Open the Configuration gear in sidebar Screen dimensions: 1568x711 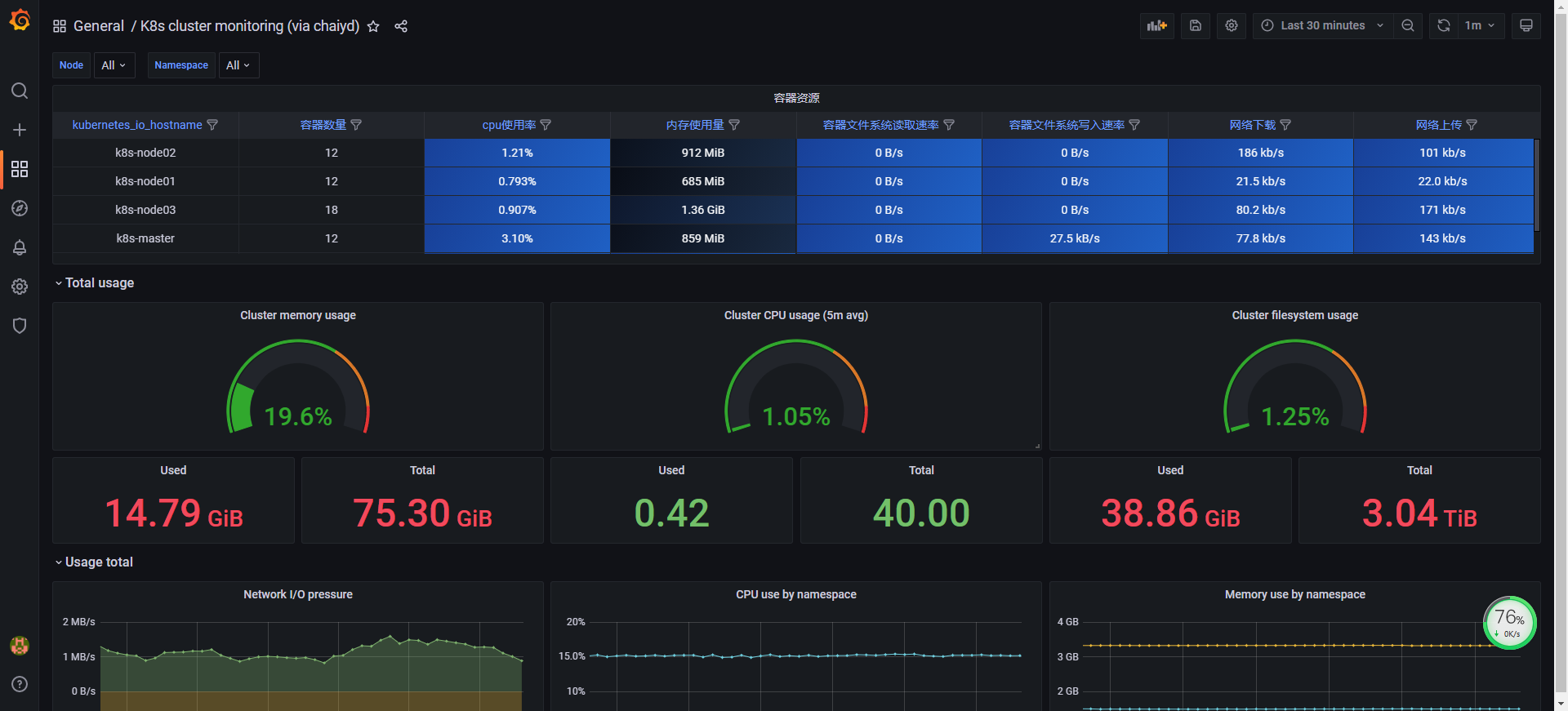[20, 287]
